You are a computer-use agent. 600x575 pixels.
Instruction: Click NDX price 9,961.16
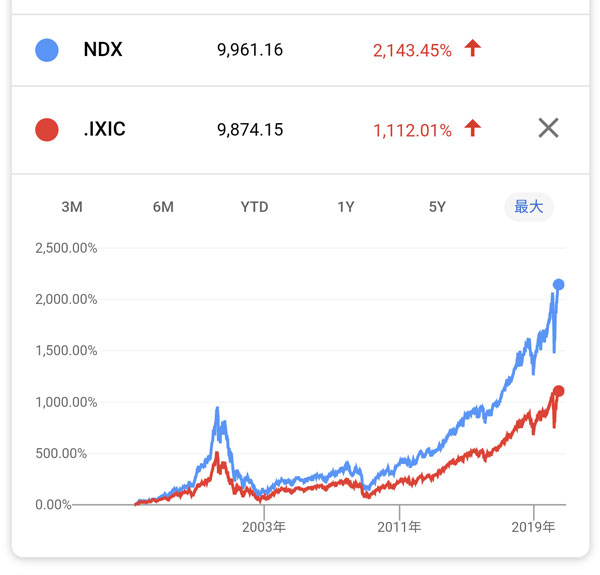click(x=249, y=49)
